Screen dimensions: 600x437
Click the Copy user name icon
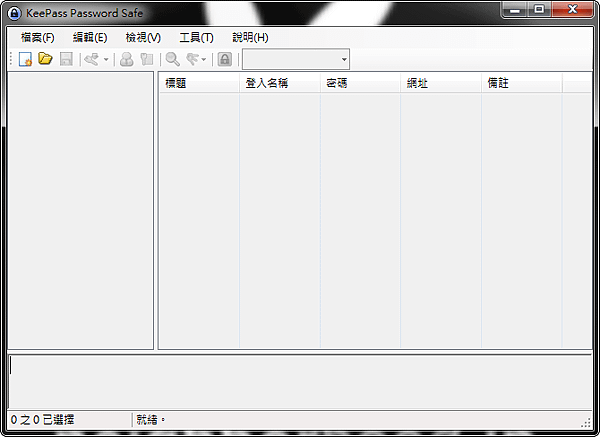(x=126, y=59)
